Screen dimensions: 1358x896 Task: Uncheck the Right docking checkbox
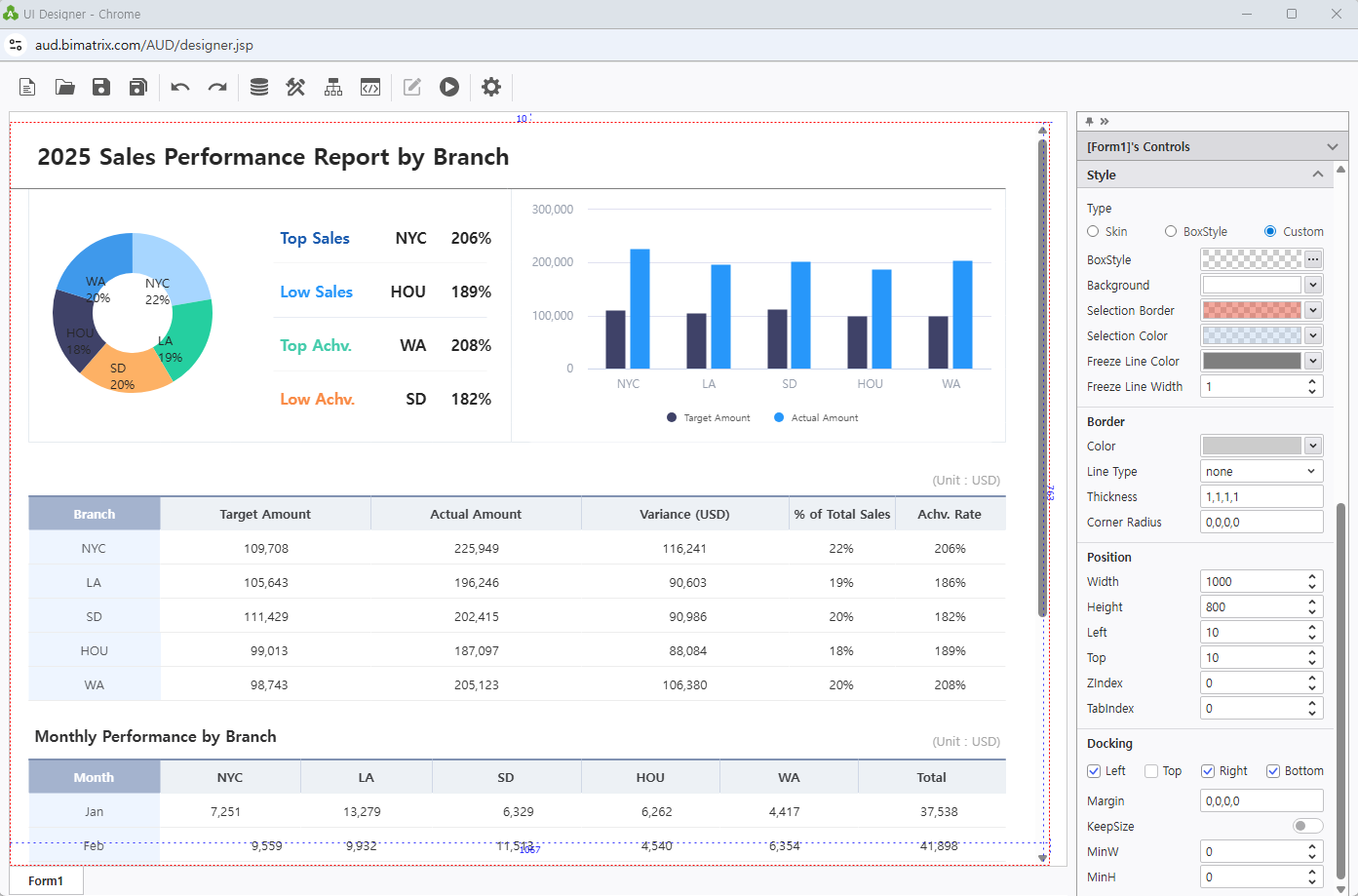click(1208, 771)
